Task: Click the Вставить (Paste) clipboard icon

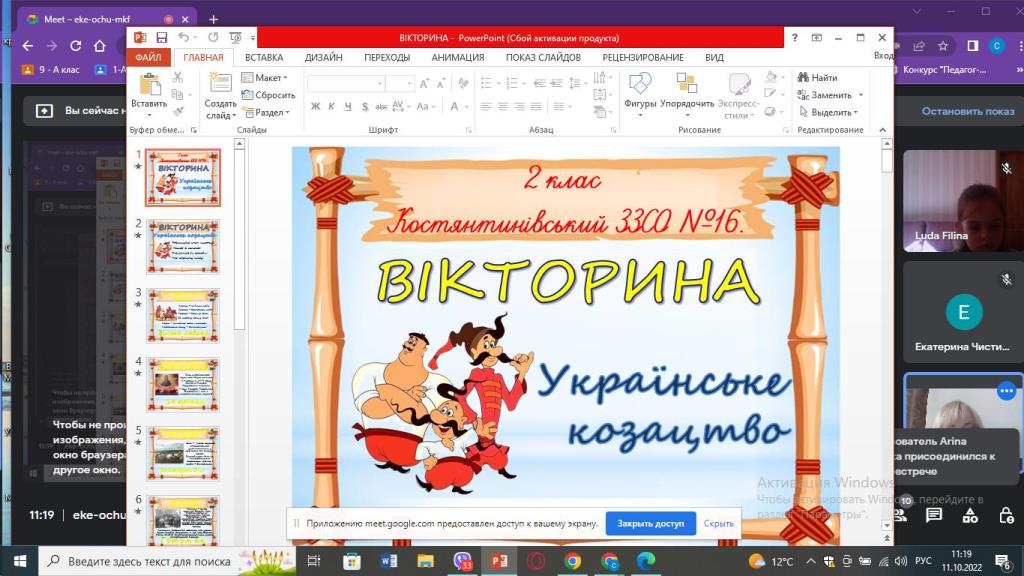Action: tap(150, 84)
